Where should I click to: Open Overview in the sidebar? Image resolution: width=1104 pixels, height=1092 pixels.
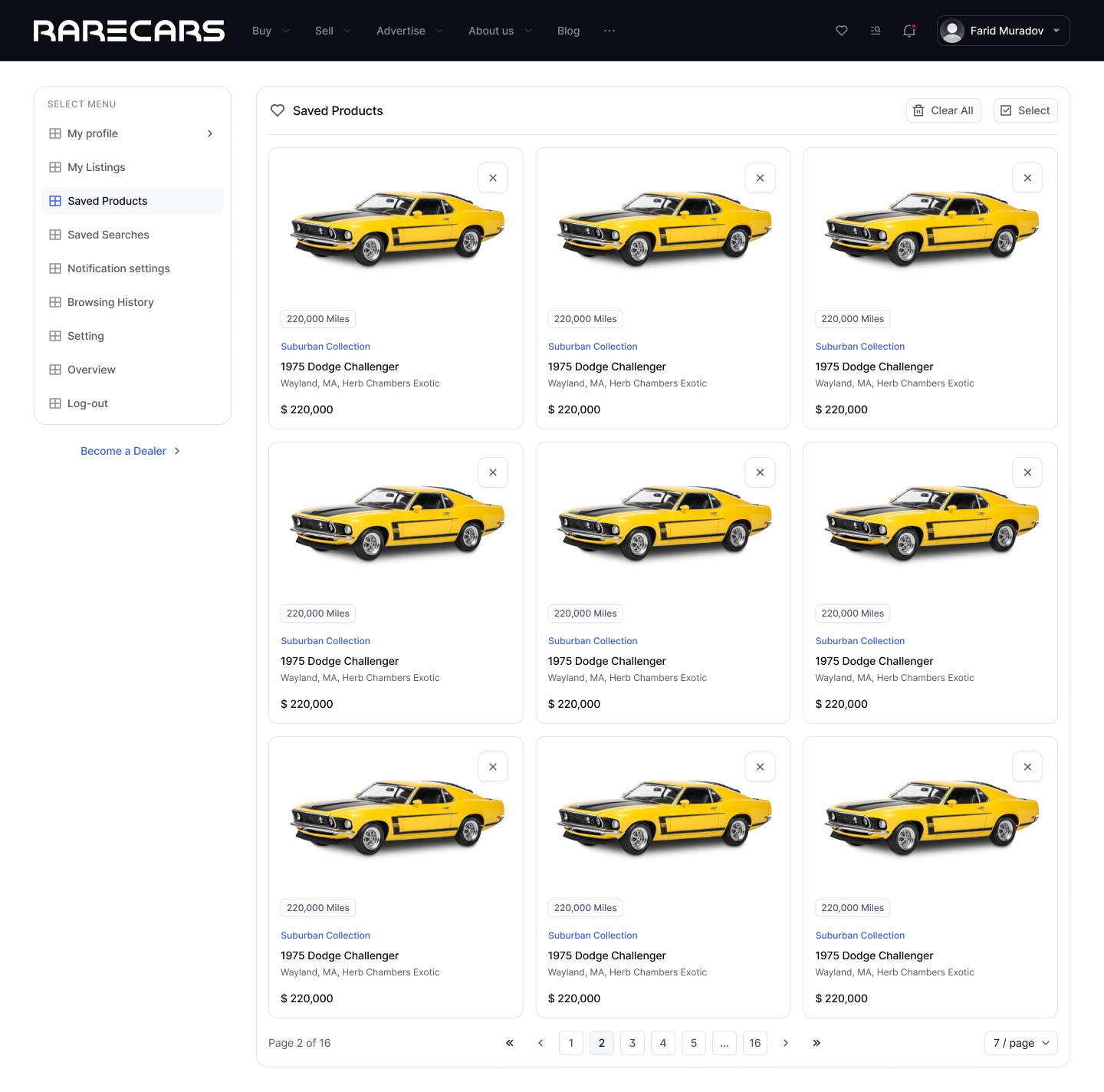tap(133, 370)
